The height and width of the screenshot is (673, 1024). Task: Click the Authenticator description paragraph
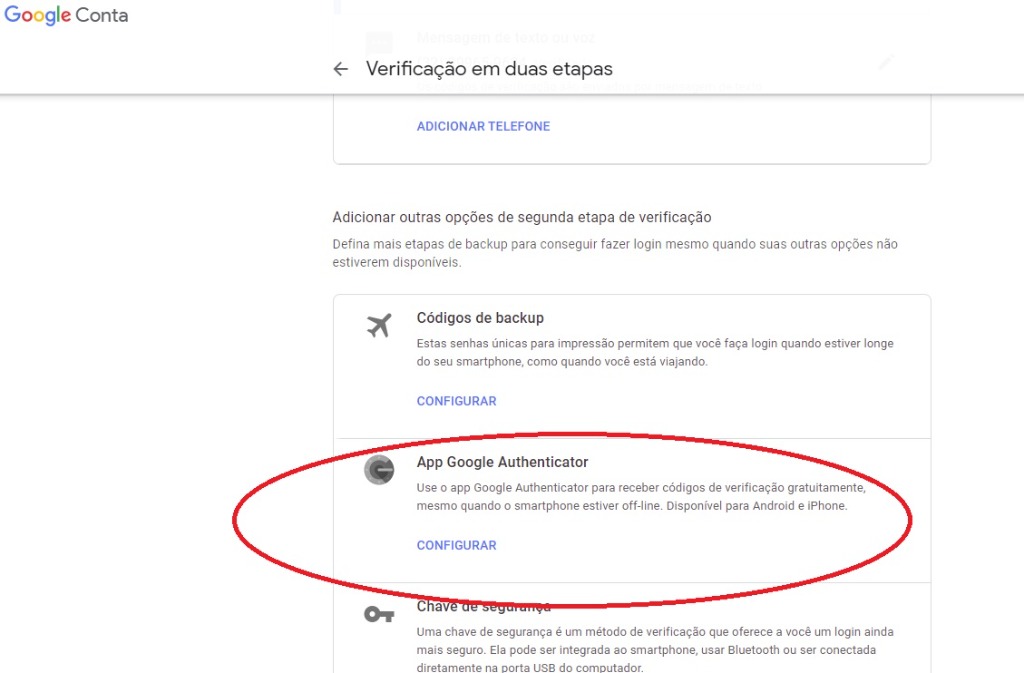point(640,496)
